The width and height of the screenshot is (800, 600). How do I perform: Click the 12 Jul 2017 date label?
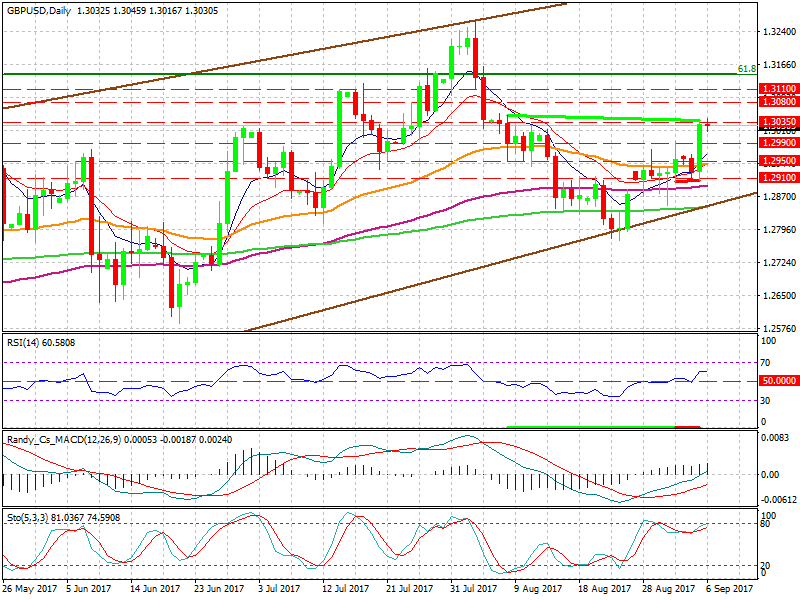coord(345,589)
